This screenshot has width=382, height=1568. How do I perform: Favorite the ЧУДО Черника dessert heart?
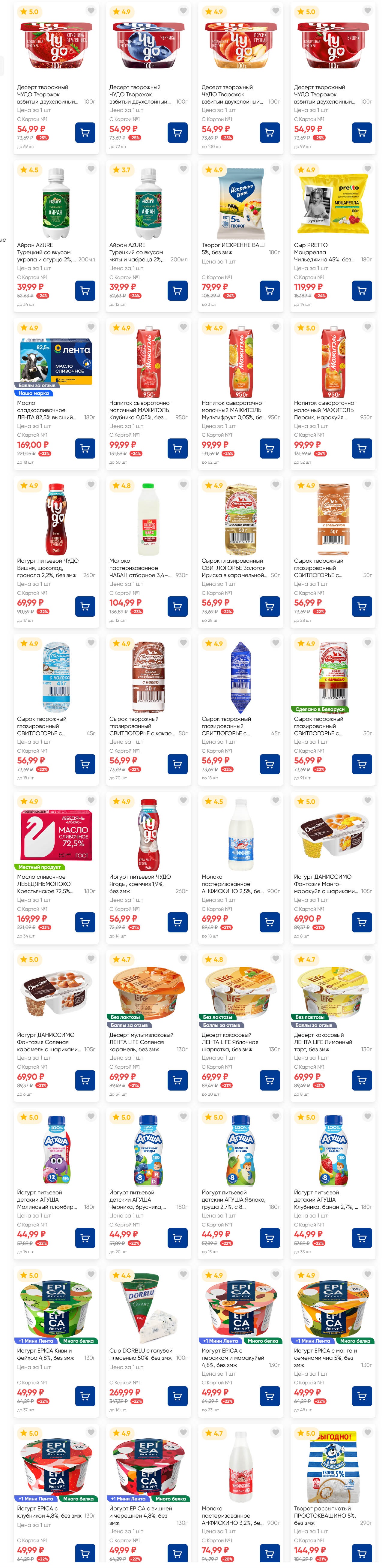[183, 10]
